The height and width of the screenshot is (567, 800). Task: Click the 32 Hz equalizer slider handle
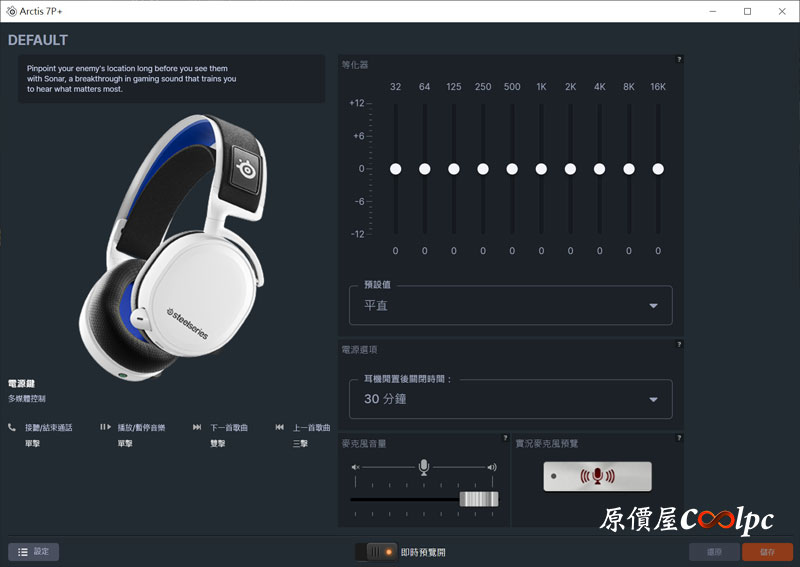[x=395, y=169]
